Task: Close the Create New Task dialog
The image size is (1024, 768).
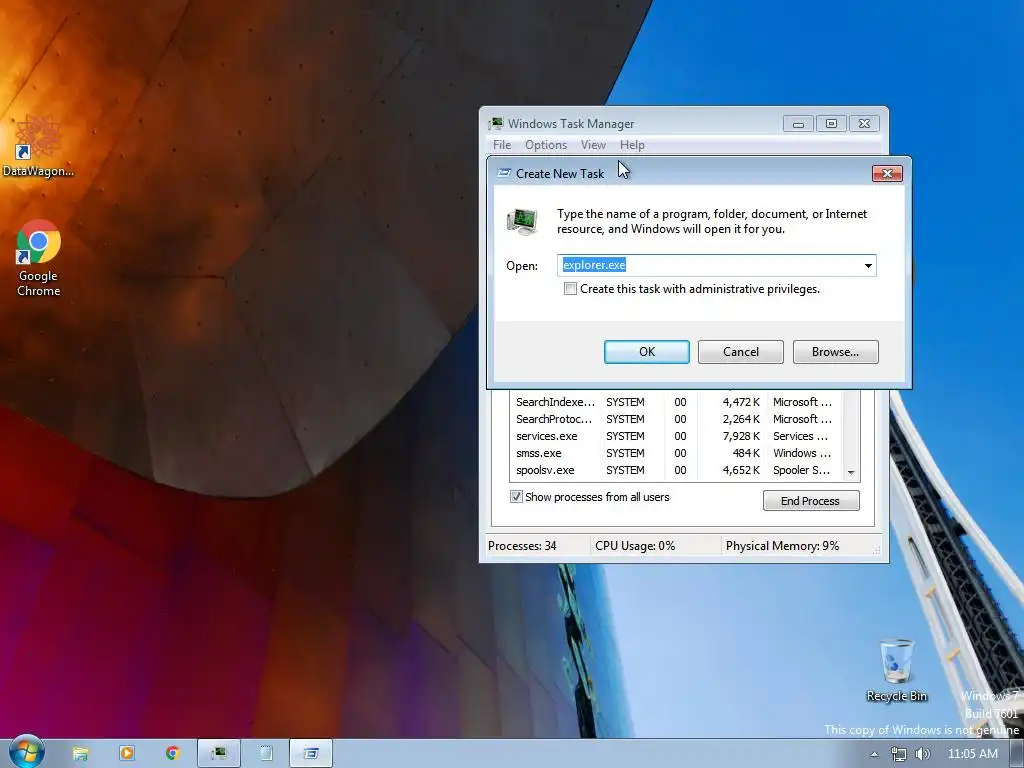Action: coord(887,173)
